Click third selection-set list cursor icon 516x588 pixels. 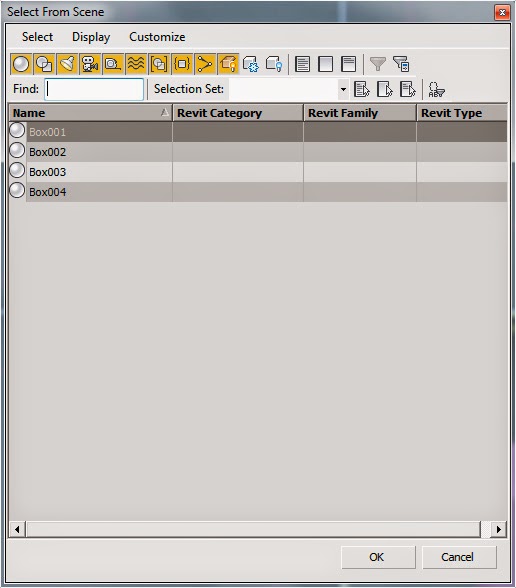408,89
